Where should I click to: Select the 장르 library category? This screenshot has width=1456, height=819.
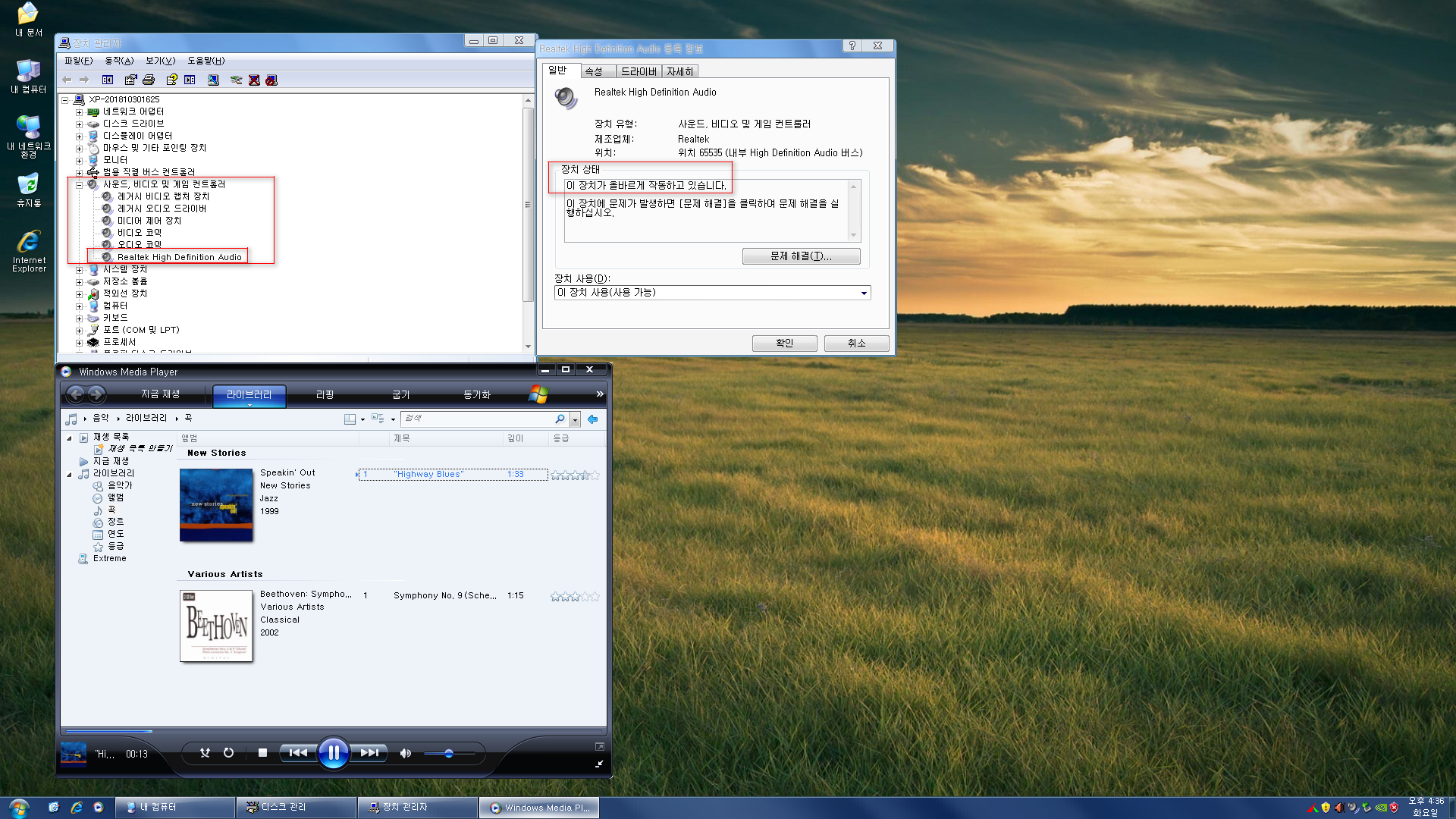click(x=115, y=522)
